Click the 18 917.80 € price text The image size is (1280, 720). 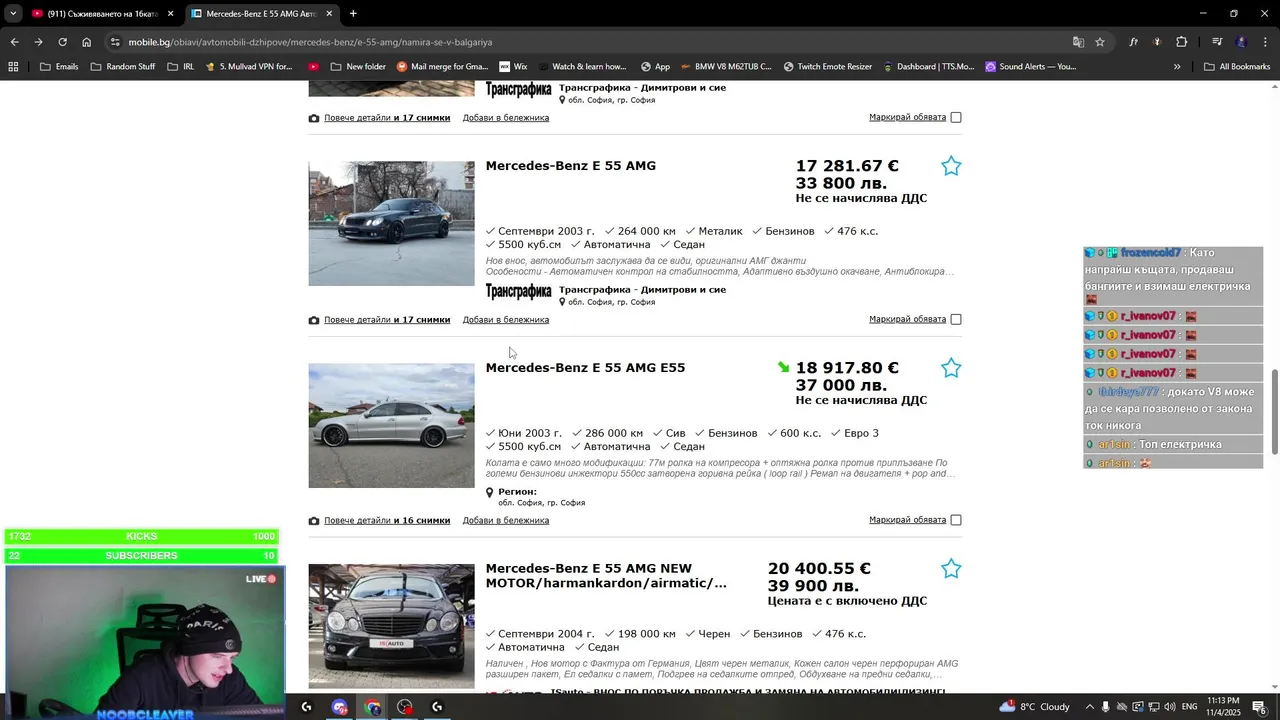[847, 368]
